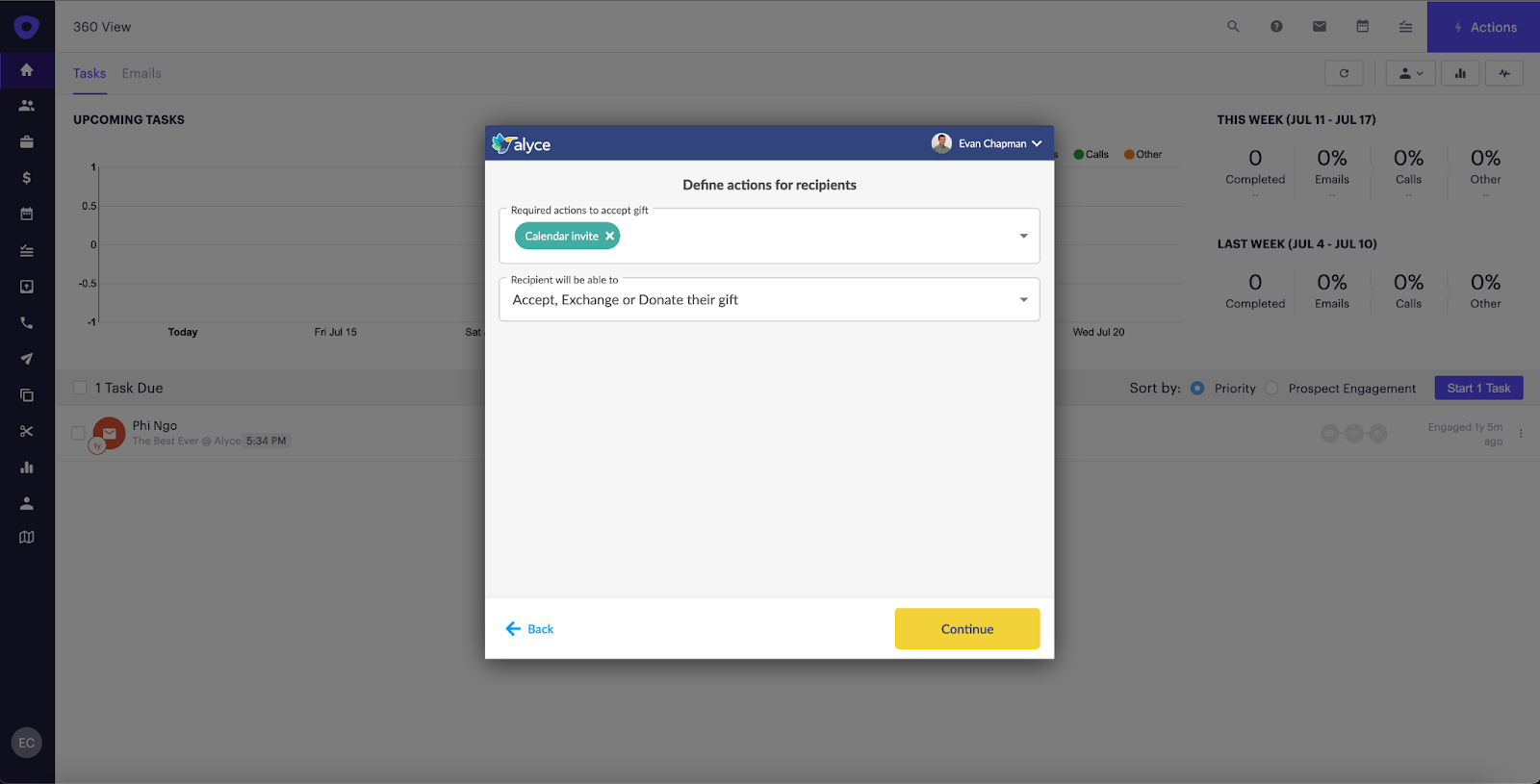This screenshot has height=784, width=1540.
Task: Open the inbox download icon in sidebar
Action: pyautogui.click(x=27, y=287)
